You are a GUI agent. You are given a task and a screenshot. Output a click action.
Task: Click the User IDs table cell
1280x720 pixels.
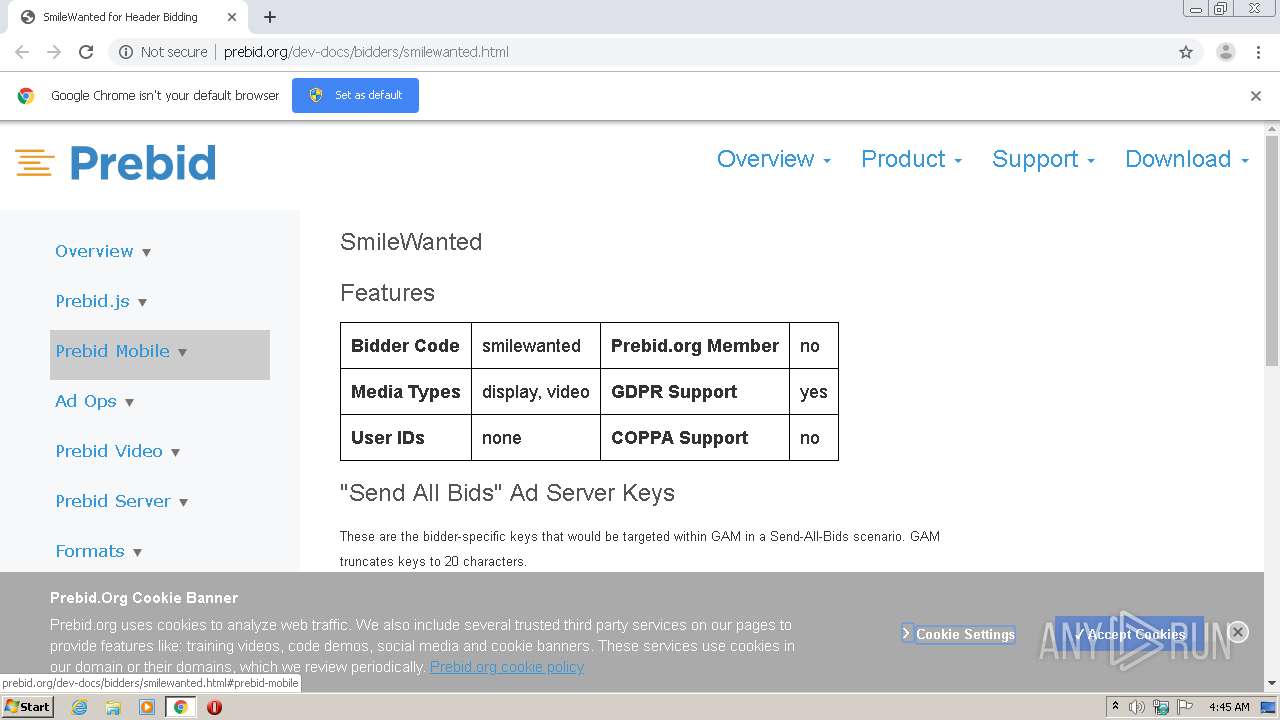pyautogui.click(x=406, y=438)
